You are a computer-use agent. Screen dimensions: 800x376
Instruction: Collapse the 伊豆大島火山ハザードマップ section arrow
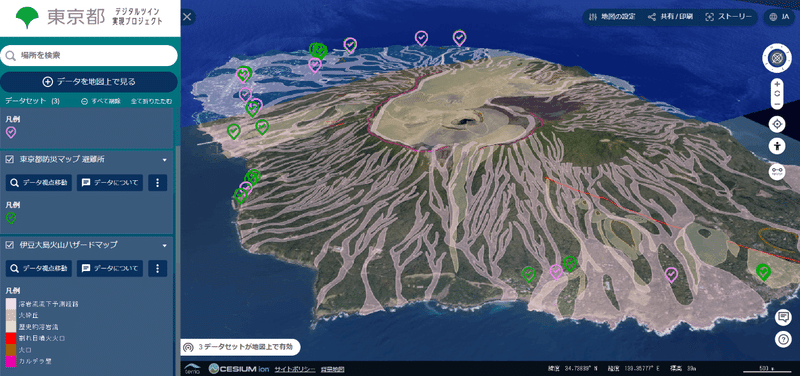[164, 245]
